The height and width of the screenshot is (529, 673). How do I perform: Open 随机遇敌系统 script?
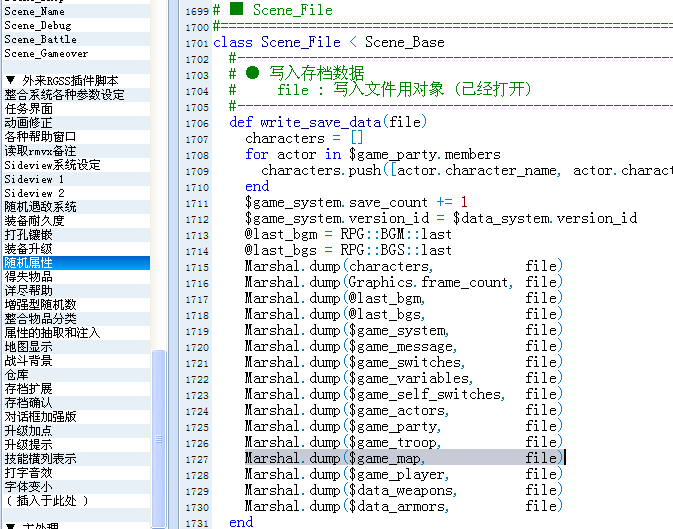[76, 207]
